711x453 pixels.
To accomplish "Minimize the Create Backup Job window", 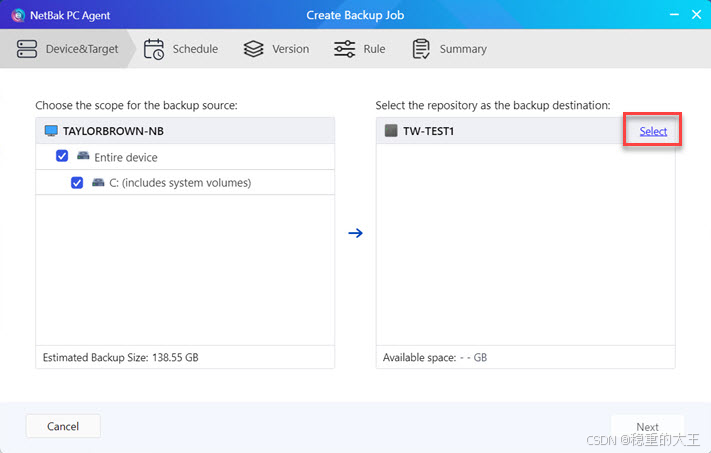I will click(x=674, y=15).
